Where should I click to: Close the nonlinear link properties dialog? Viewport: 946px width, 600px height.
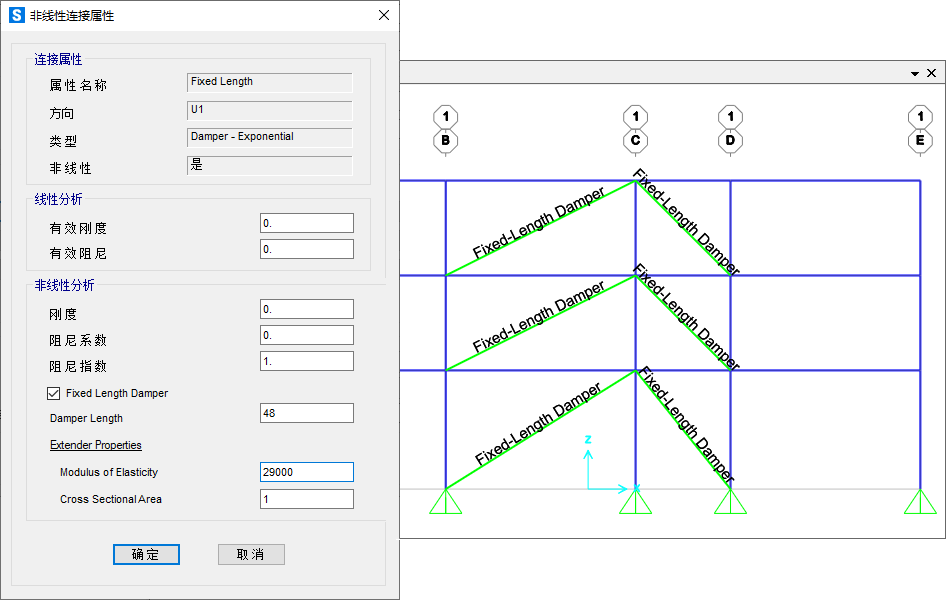click(384, 16)
